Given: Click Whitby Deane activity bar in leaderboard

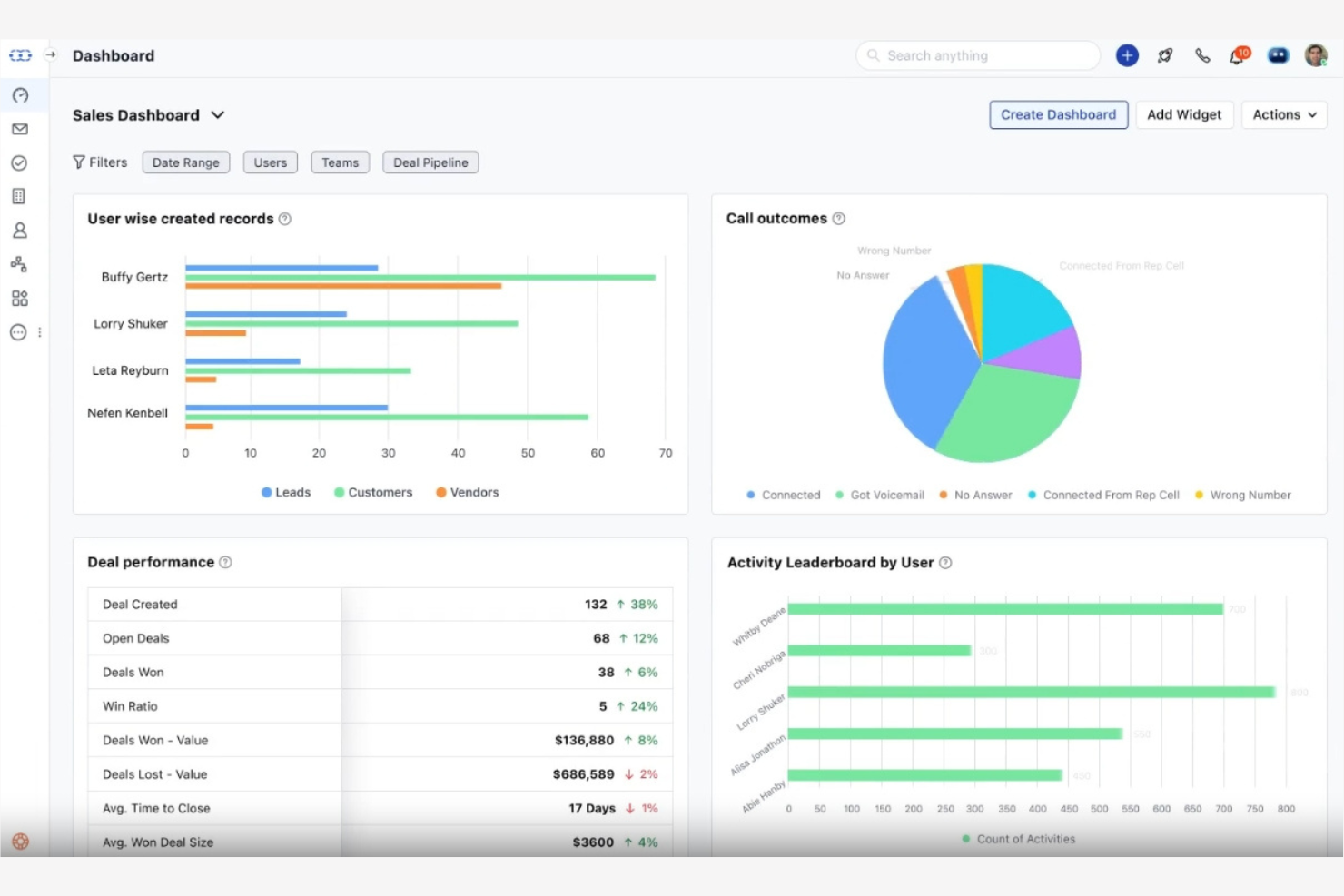Looking at the screenshot, I should coord(1005,608).
